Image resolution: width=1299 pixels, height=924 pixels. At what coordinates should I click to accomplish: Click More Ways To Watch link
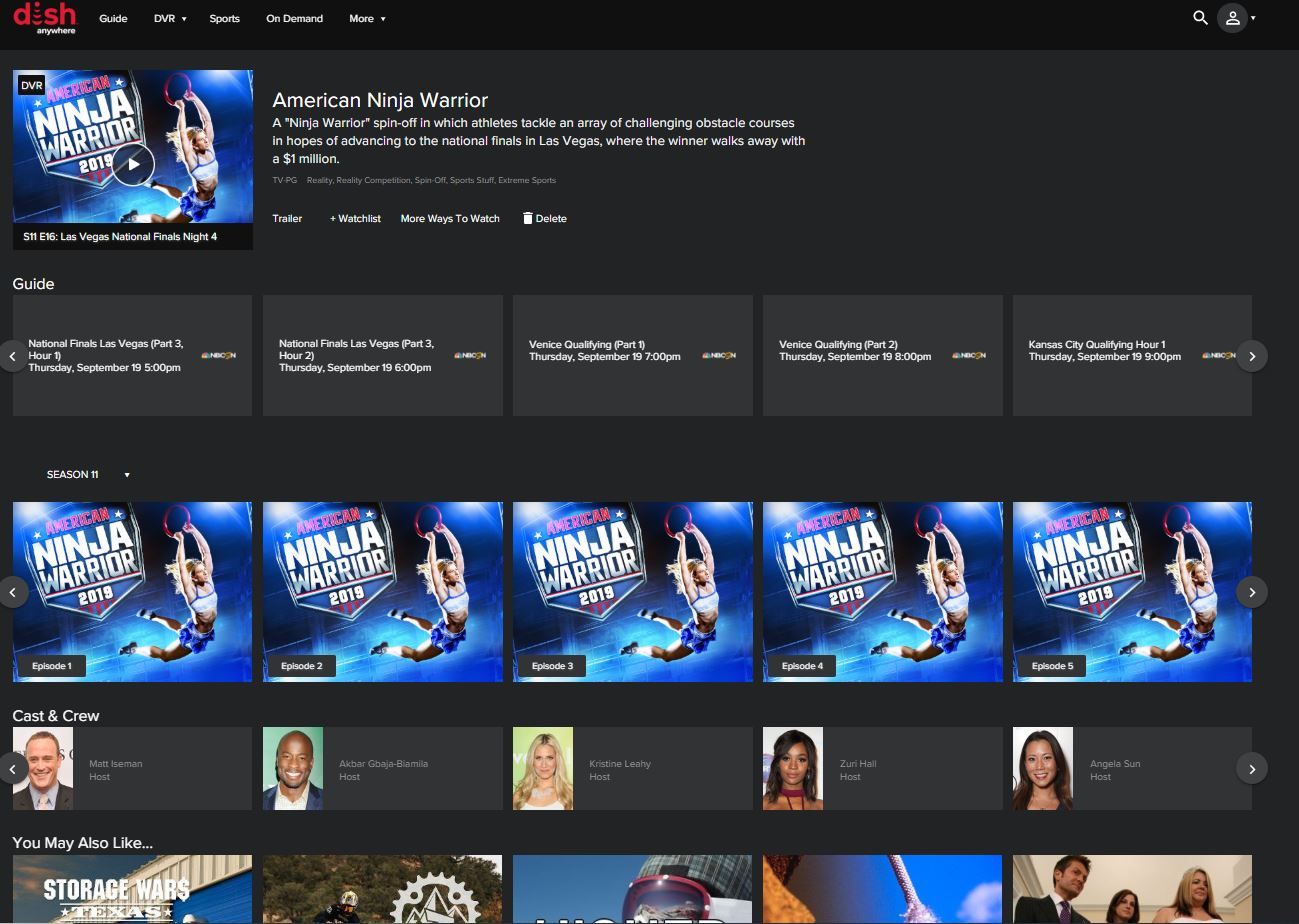(x=450, y=218)
